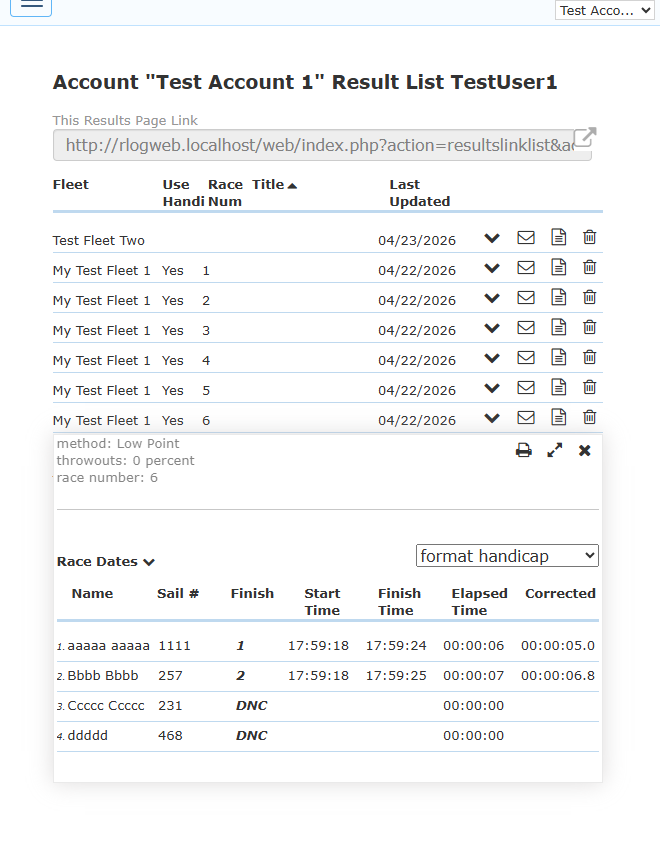Sort by Last Updated column header
Image resolution: width=660 pixels, height=843 pixels.
click(x=419, y=193)
